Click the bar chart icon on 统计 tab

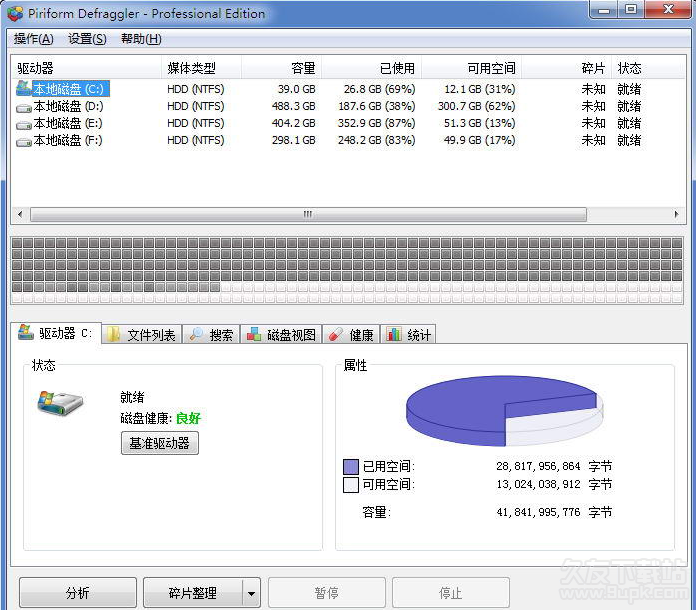point(394,334)
